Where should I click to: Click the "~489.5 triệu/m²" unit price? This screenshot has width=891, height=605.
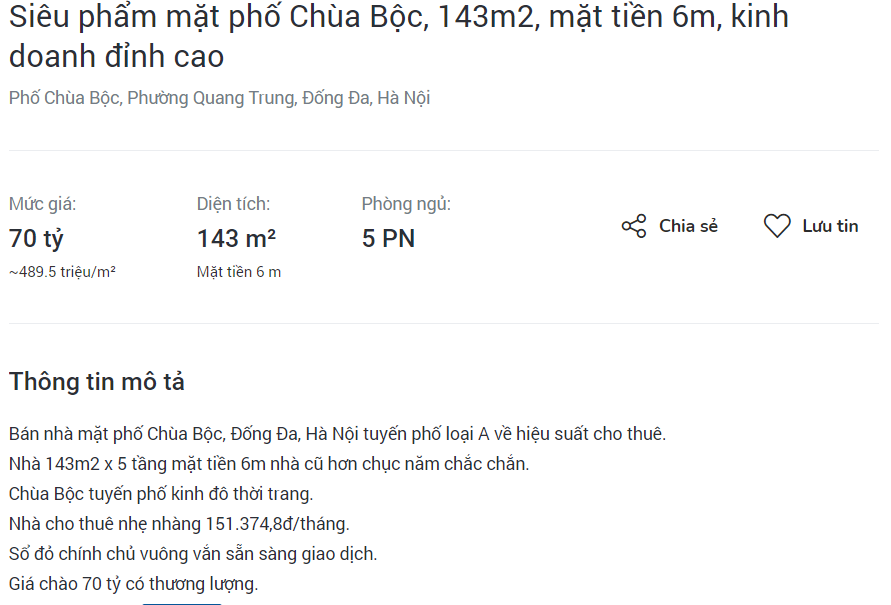(x=62, y=272)
